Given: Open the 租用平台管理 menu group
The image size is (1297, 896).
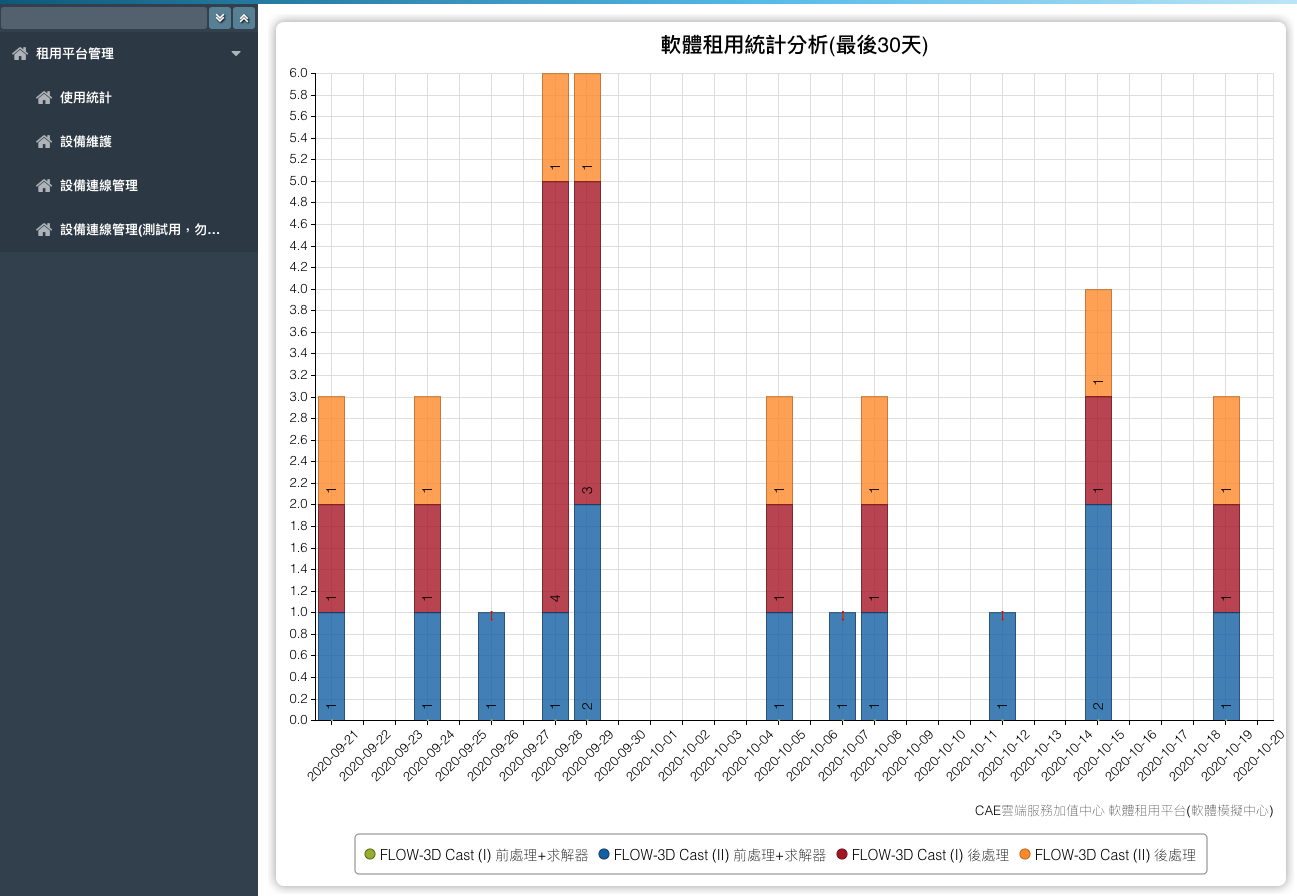Looking at the screenshot, I should [x=129, y=54].
